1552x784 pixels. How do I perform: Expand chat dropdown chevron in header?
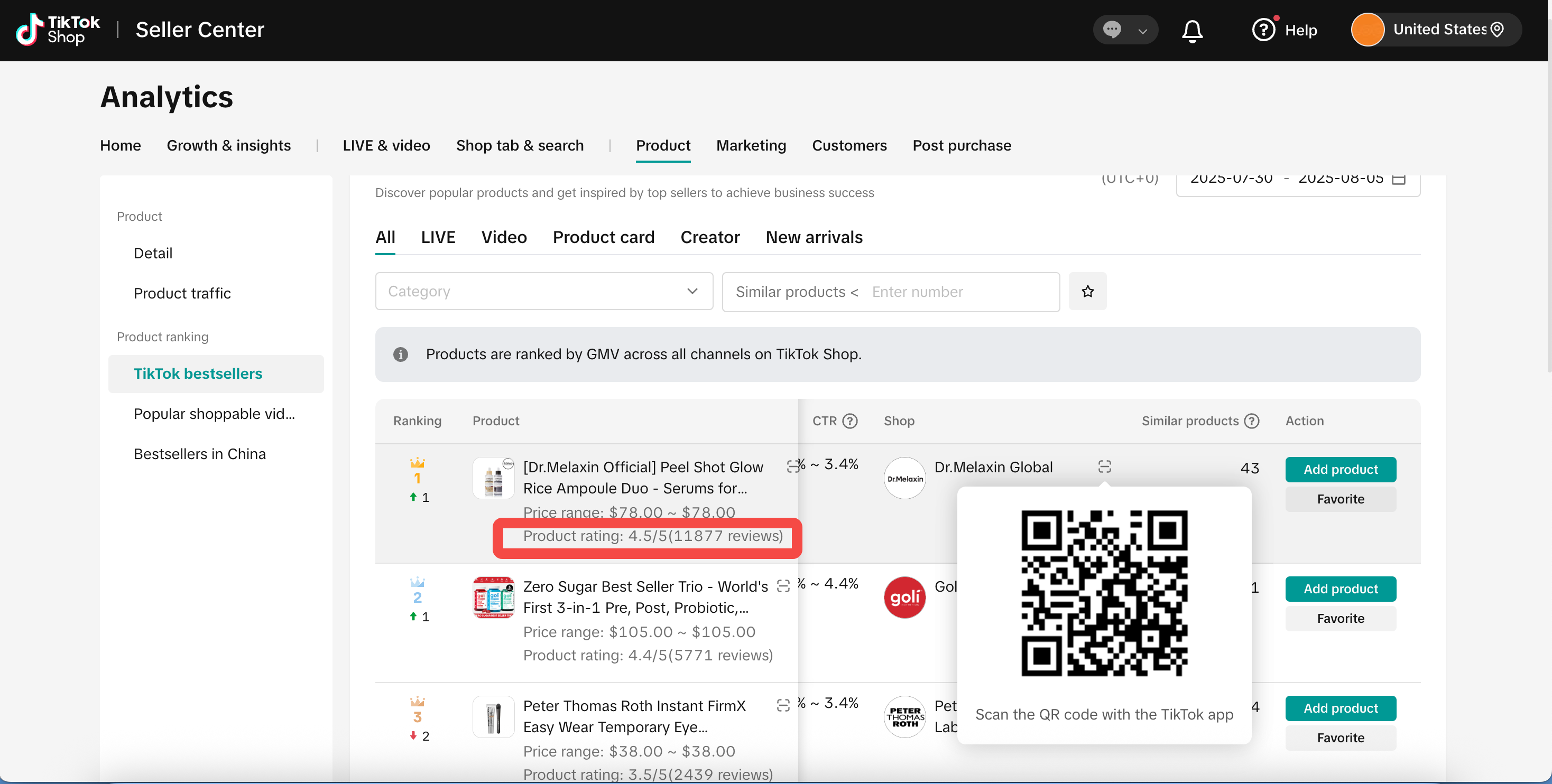coord(1142,31)
